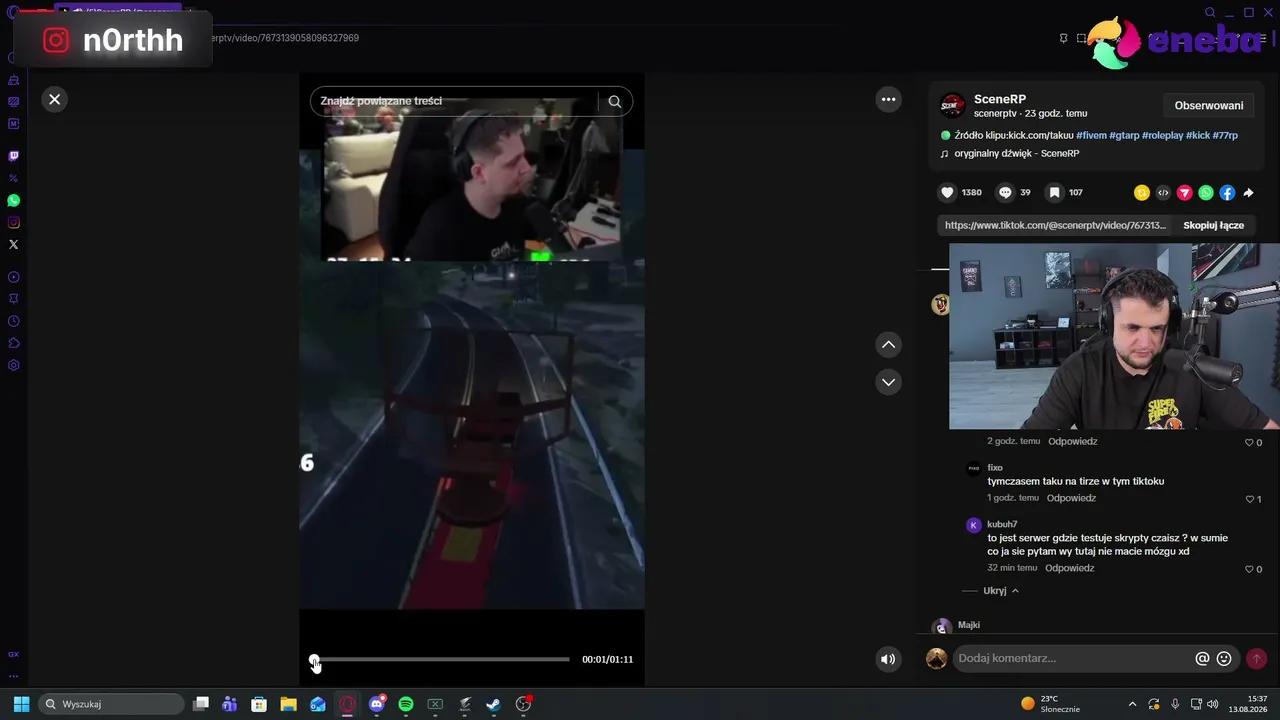The image size is (1280, 720).
Task: Toggle the Obserwowani follow button
Action: pyautogui.click(x=1209, y=105)
